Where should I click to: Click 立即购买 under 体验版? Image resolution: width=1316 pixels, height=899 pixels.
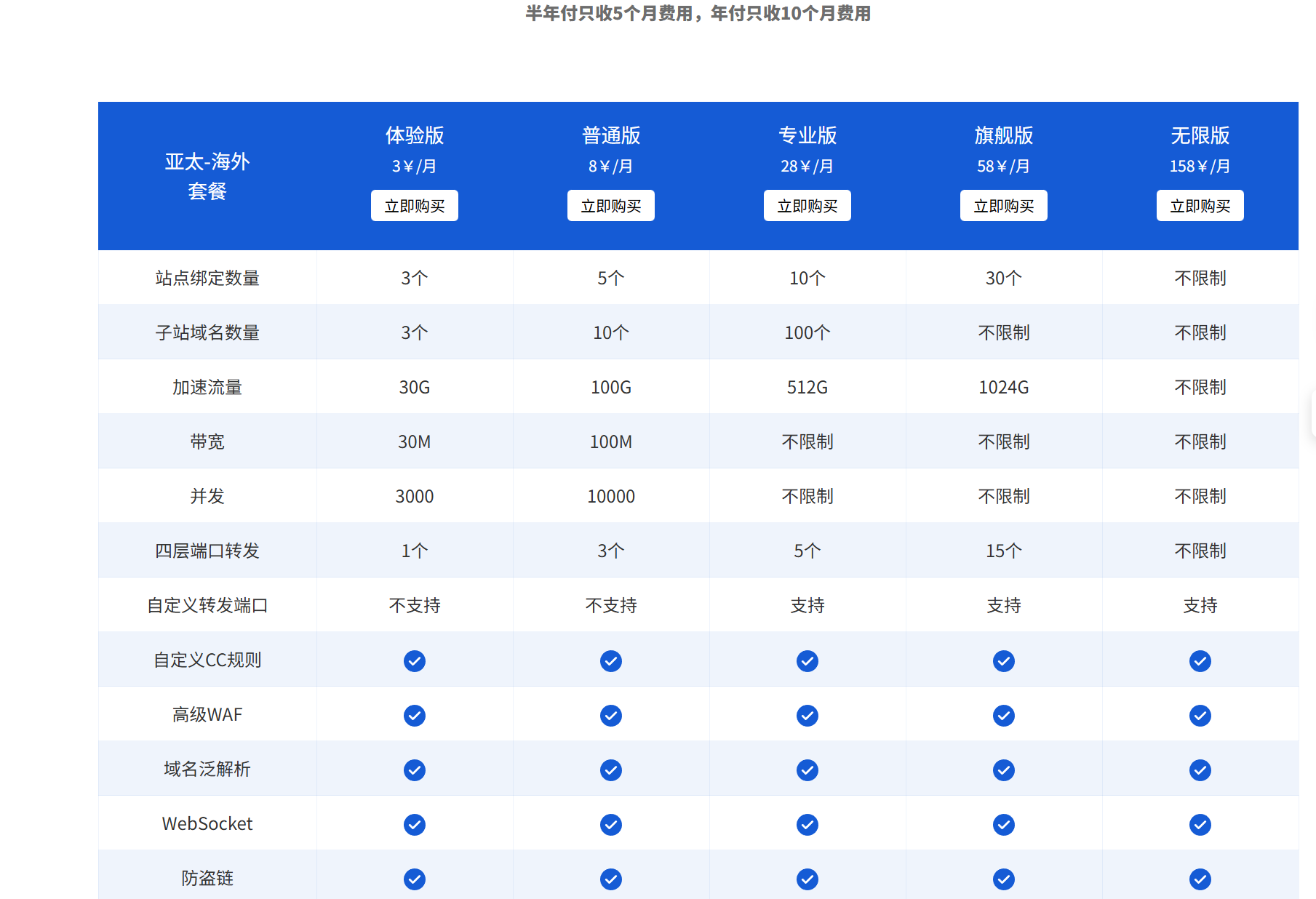click(x=414, y=205)
